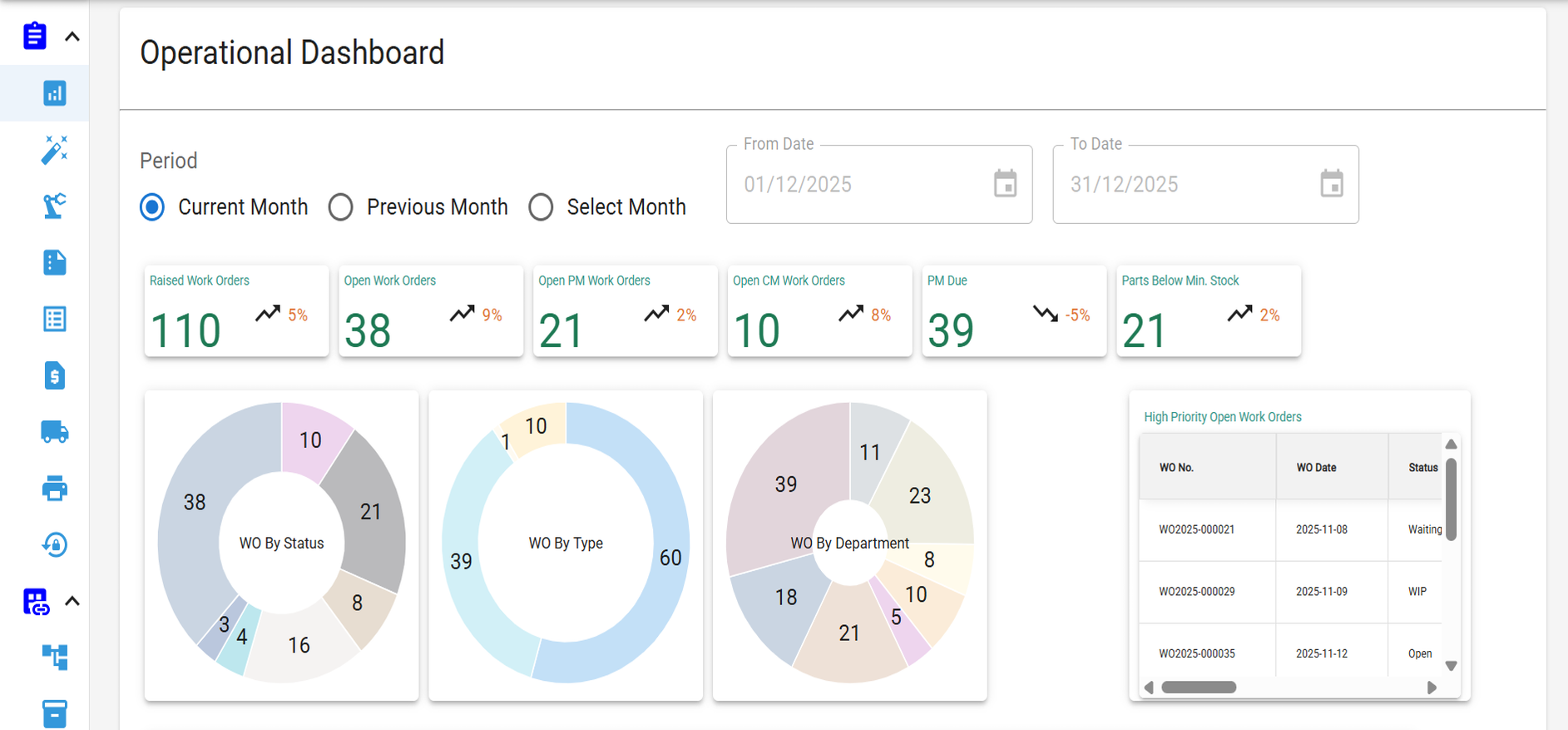
Task: Open the Open Work Orders card
Action: pyautogui.click(x=431, y=311)
